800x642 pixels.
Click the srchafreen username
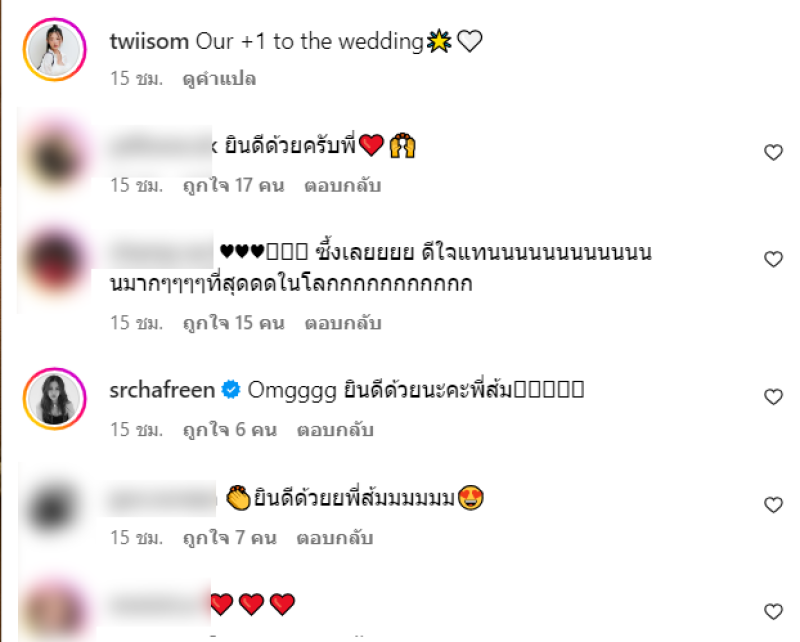click(162, 390)
